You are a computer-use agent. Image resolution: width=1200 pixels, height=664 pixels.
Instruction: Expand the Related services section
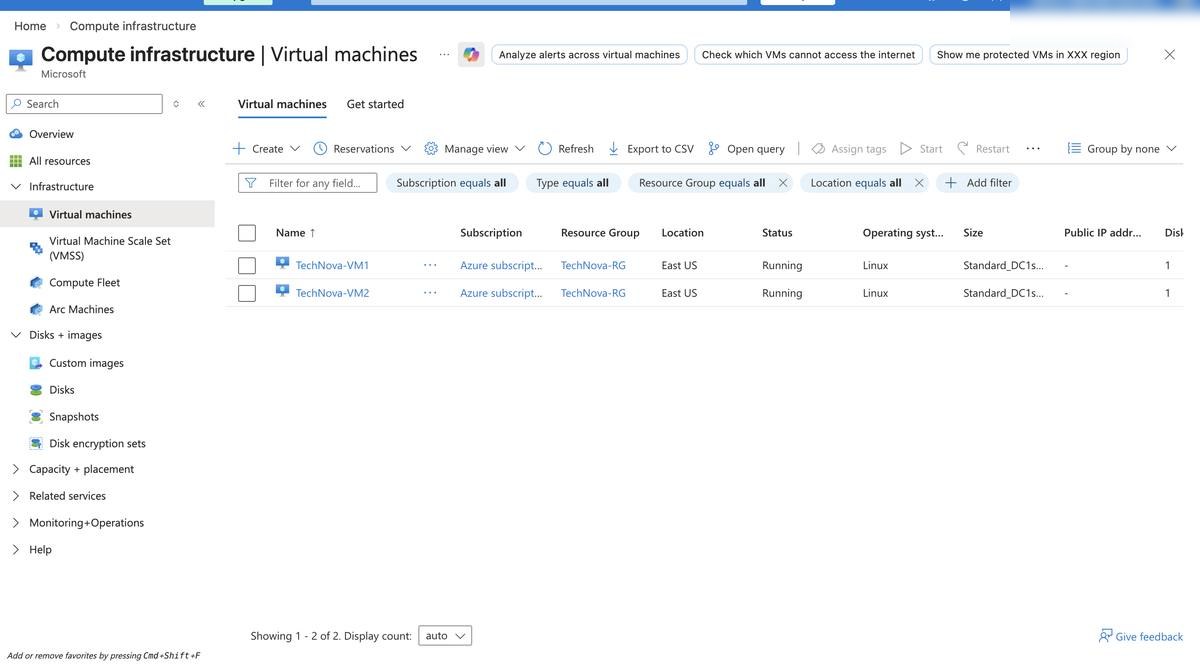coord(16,496)
